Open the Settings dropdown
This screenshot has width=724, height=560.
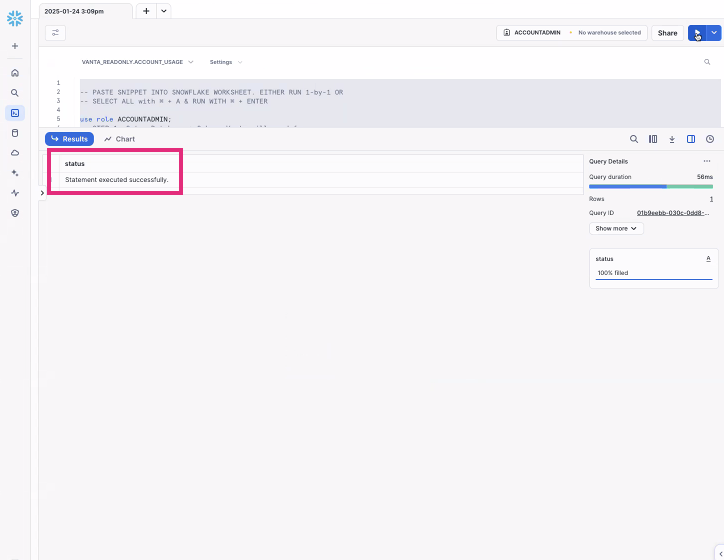(x=226, y=62)
